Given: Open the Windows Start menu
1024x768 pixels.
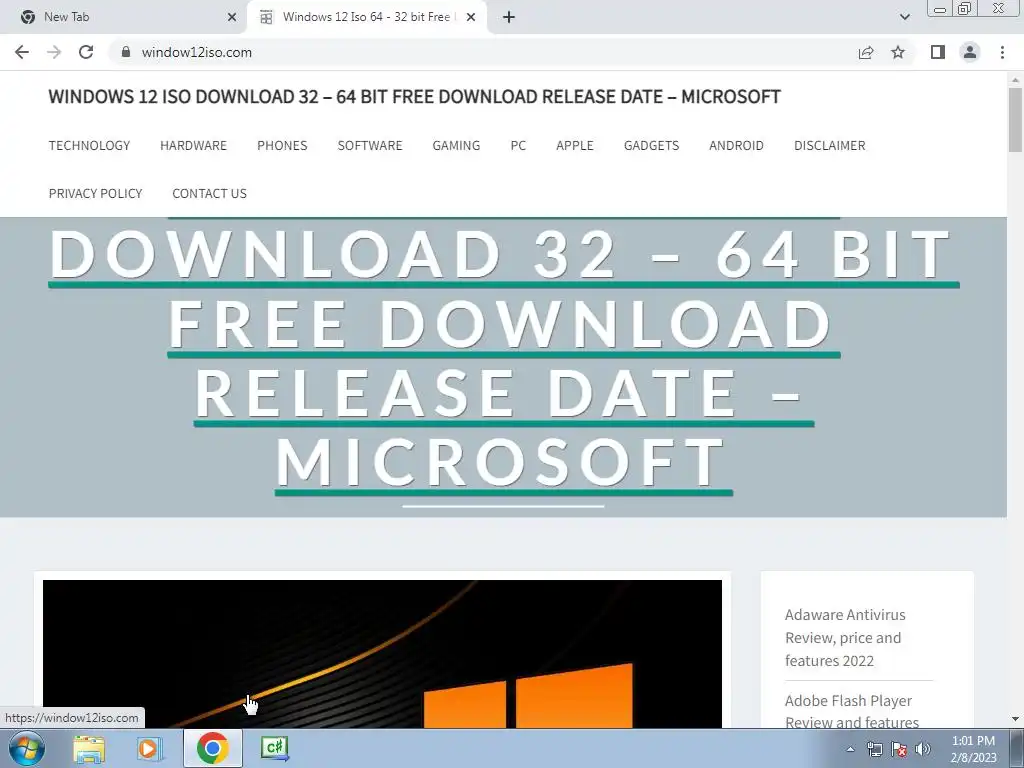Looking at the screenshot, I should click(x=27, y=748).
